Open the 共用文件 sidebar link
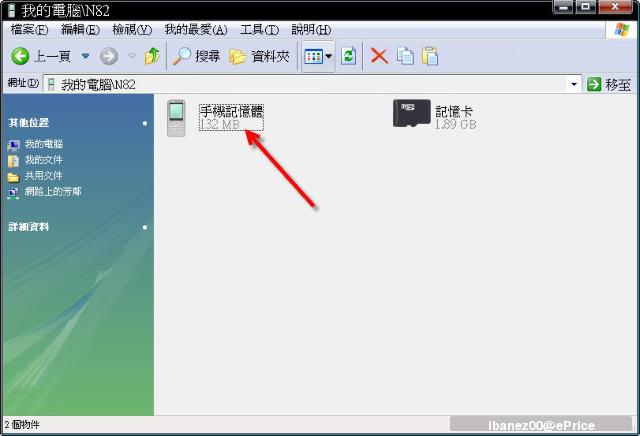 pyautogui.click(x=44, y=176)
